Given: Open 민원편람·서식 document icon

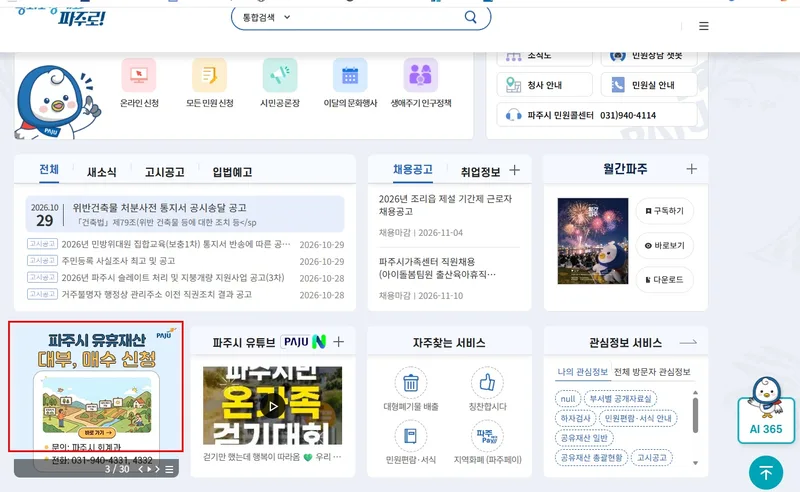Looking at the screenshot, I should [411, 436].
